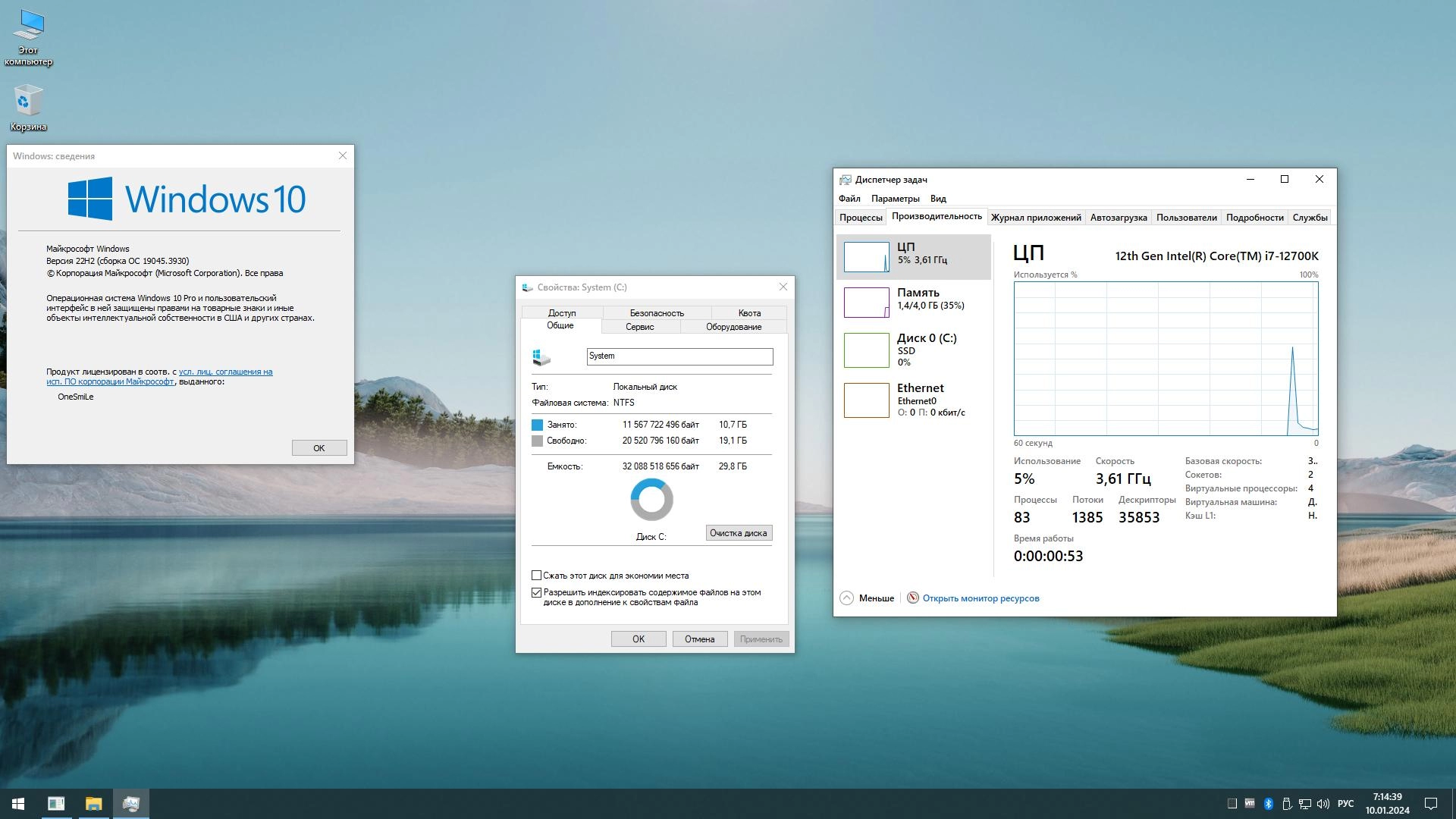Collapse Task Manager with the Fewer details chevron
The height and width of the screenshot is (819, 1456).
[x=847, y=598]
